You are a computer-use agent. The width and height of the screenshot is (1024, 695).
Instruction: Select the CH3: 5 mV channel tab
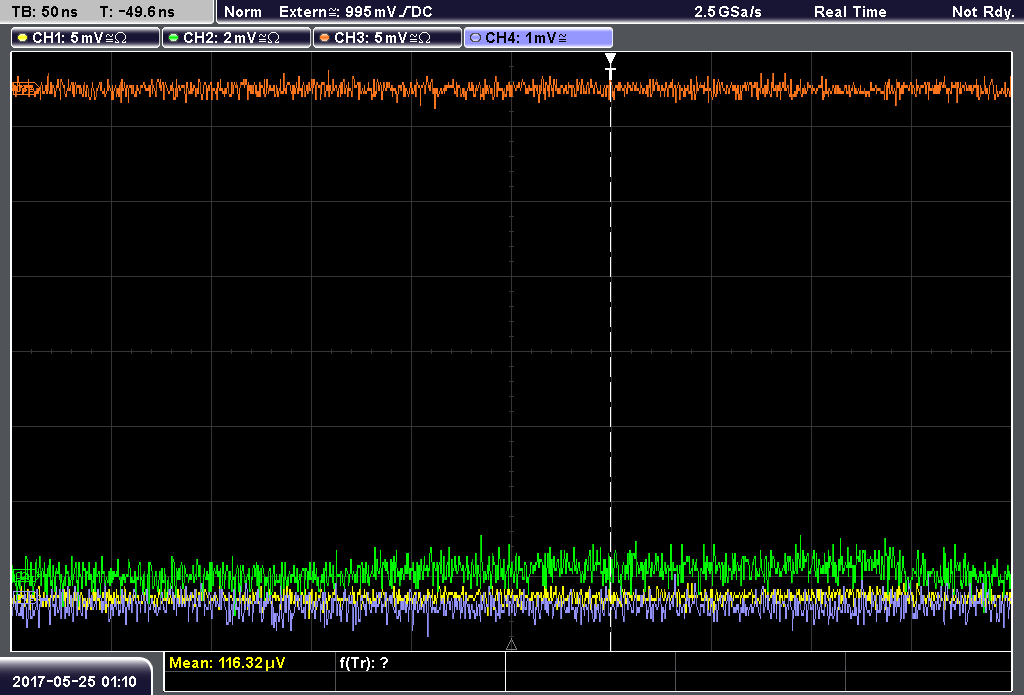387,38
